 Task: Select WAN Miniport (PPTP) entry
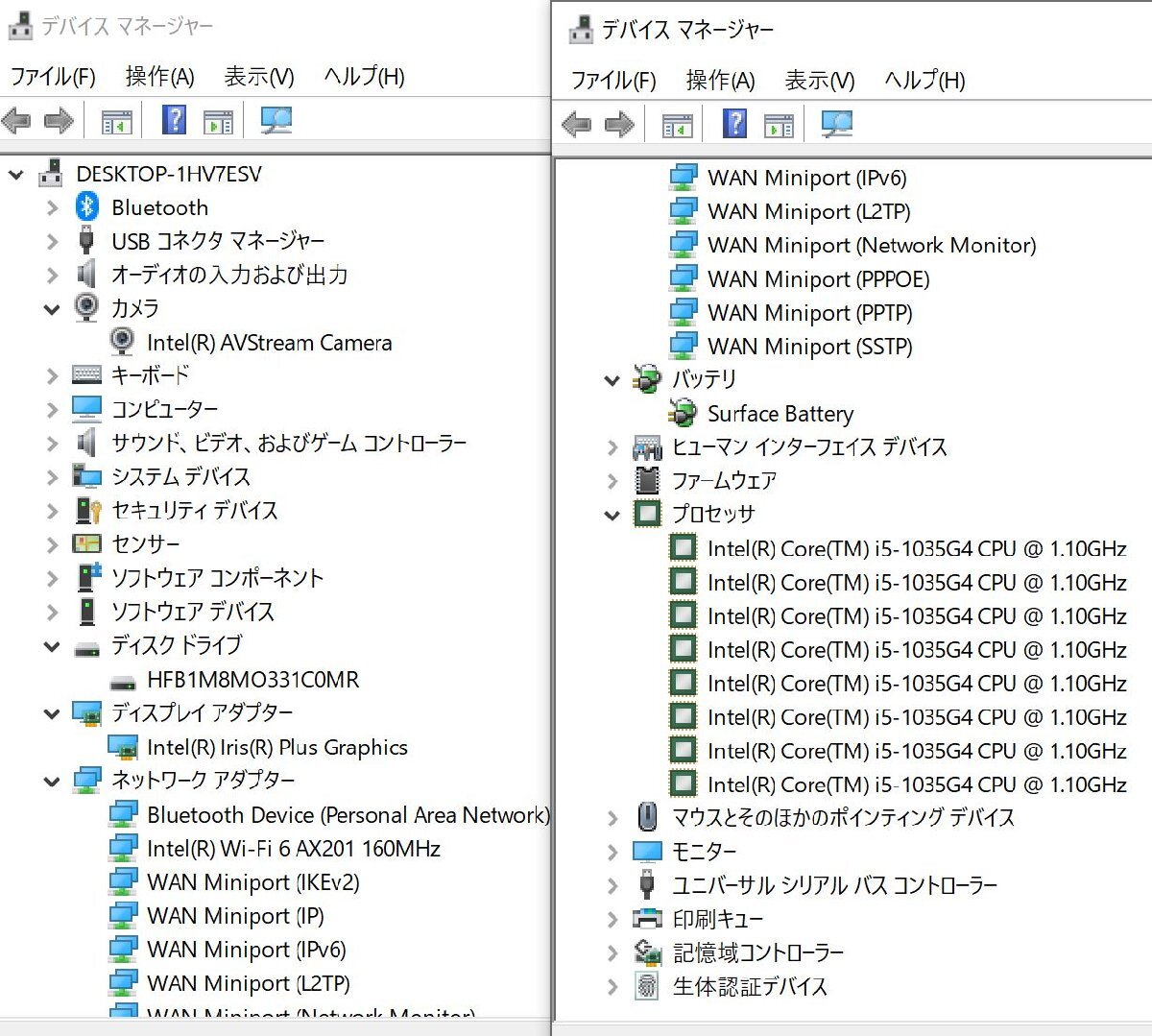click(810, 313)
